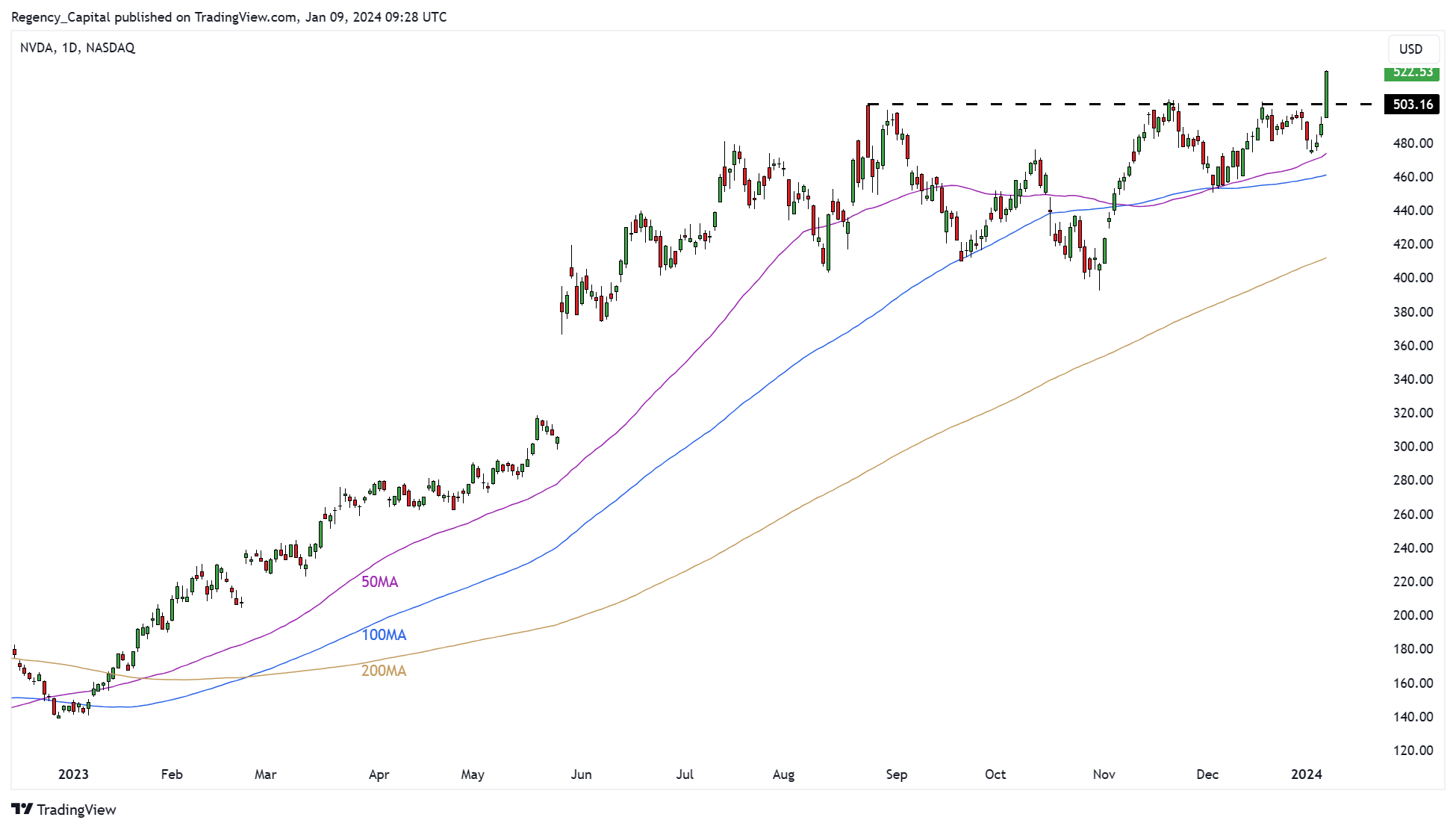
Task: Click the 260.00 price axis value
Action: [1413, 515]
